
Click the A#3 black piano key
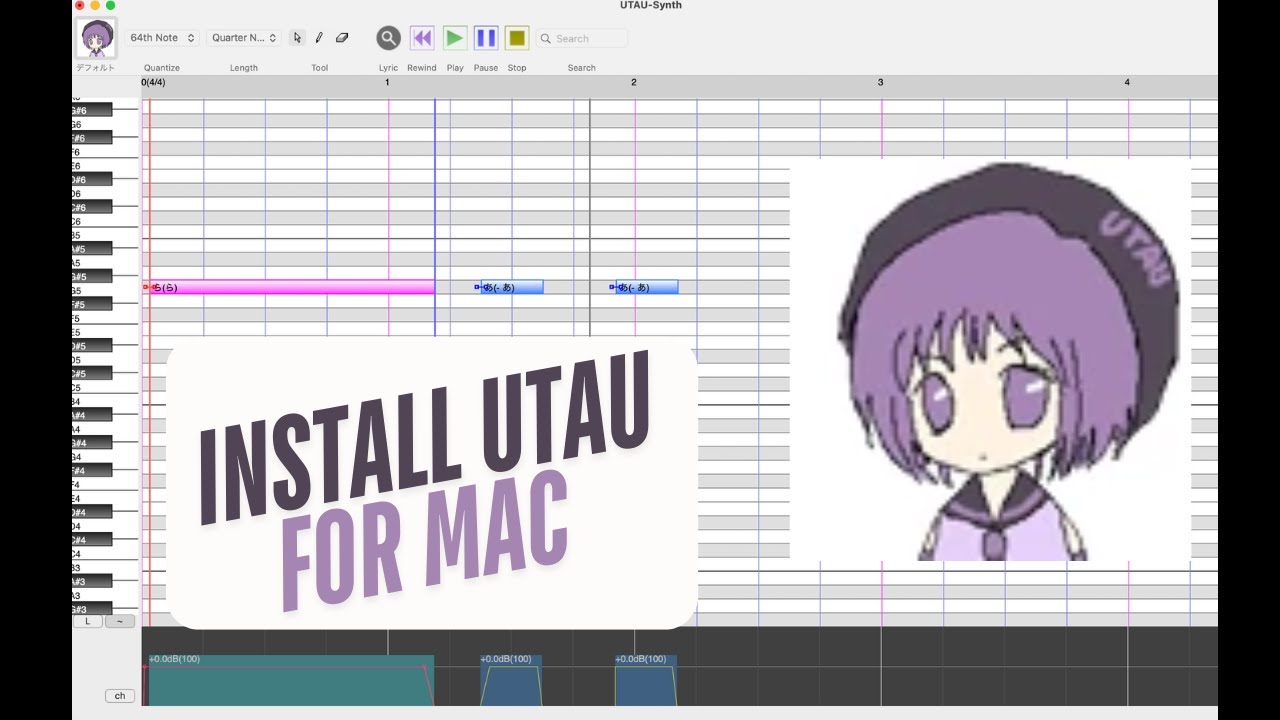92,582
